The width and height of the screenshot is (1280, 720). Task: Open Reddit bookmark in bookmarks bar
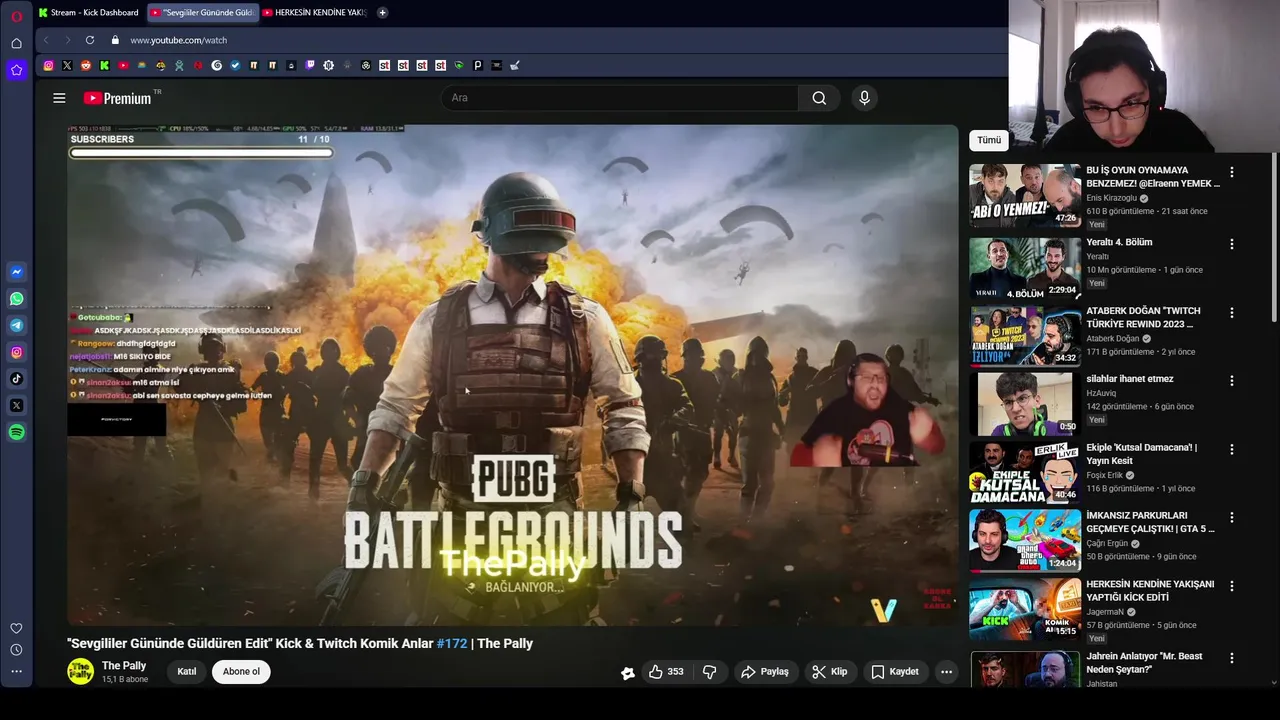coord(85,65)
